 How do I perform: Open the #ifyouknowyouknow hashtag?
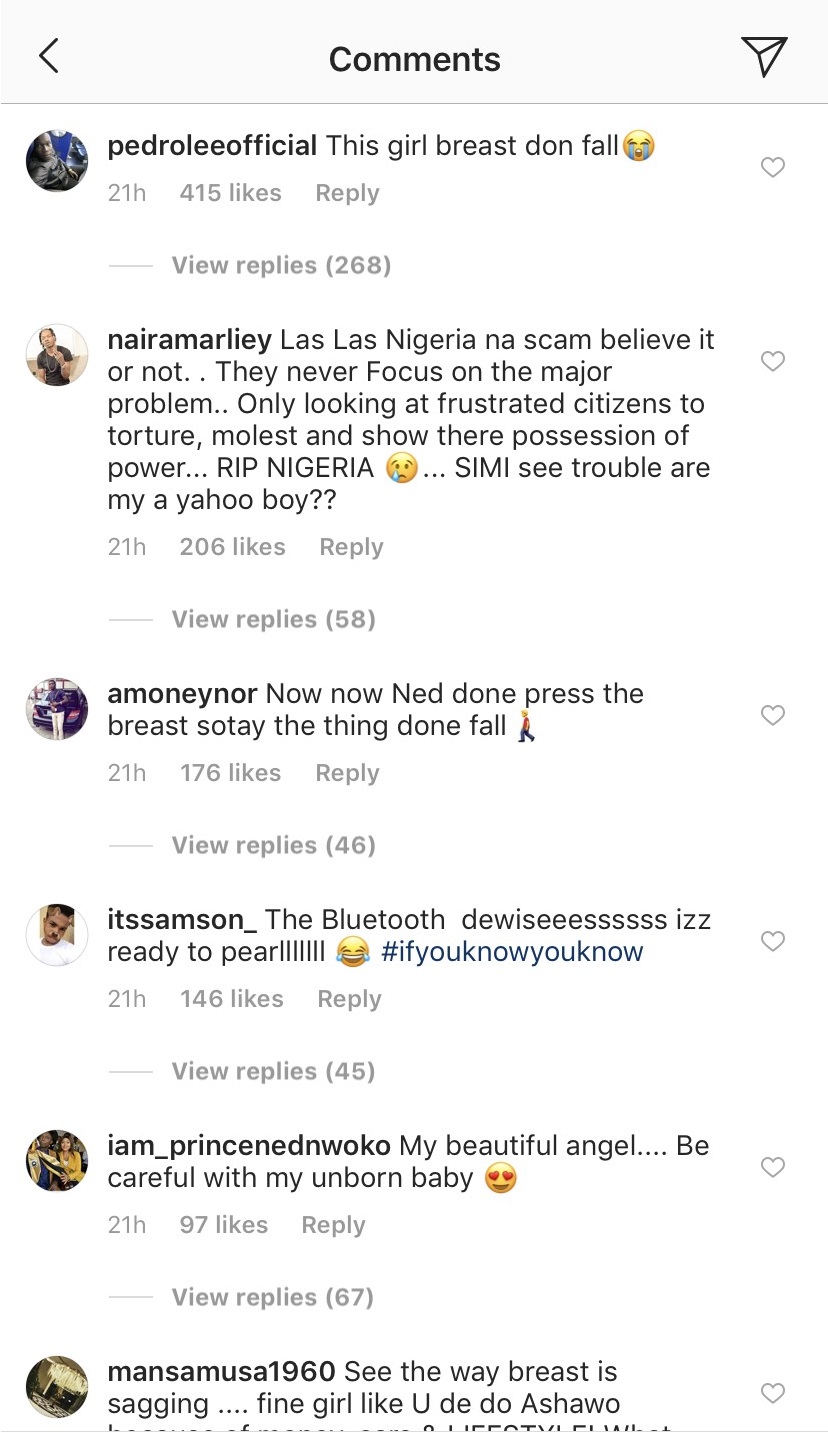pyautogui.click(x=512, y=951)
